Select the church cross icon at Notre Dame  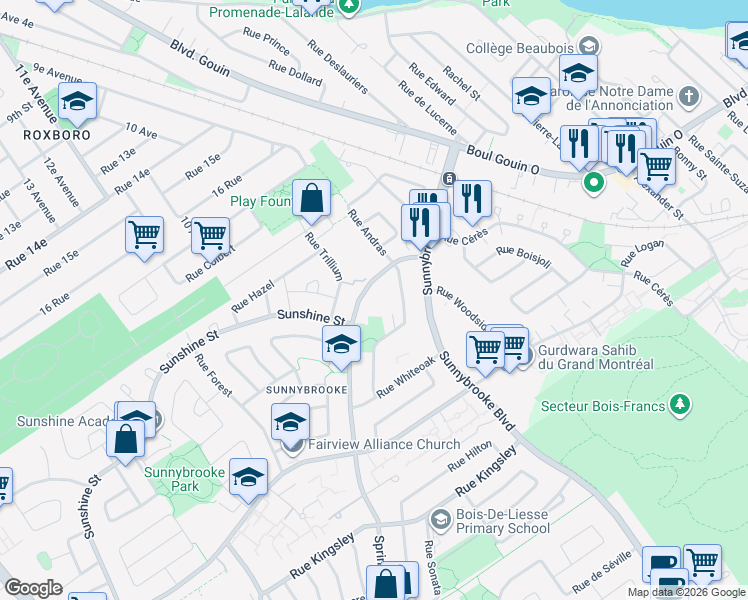689,96
